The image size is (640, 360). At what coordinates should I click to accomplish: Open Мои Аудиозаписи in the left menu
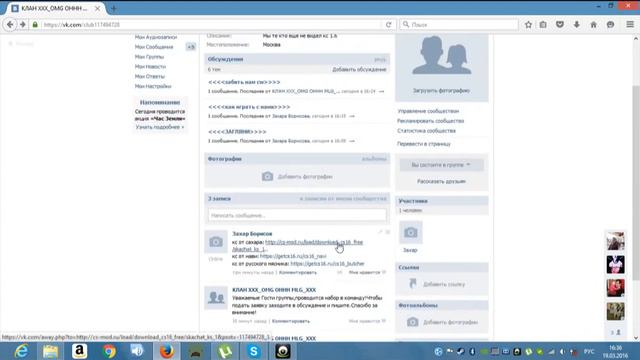(156, 37)
